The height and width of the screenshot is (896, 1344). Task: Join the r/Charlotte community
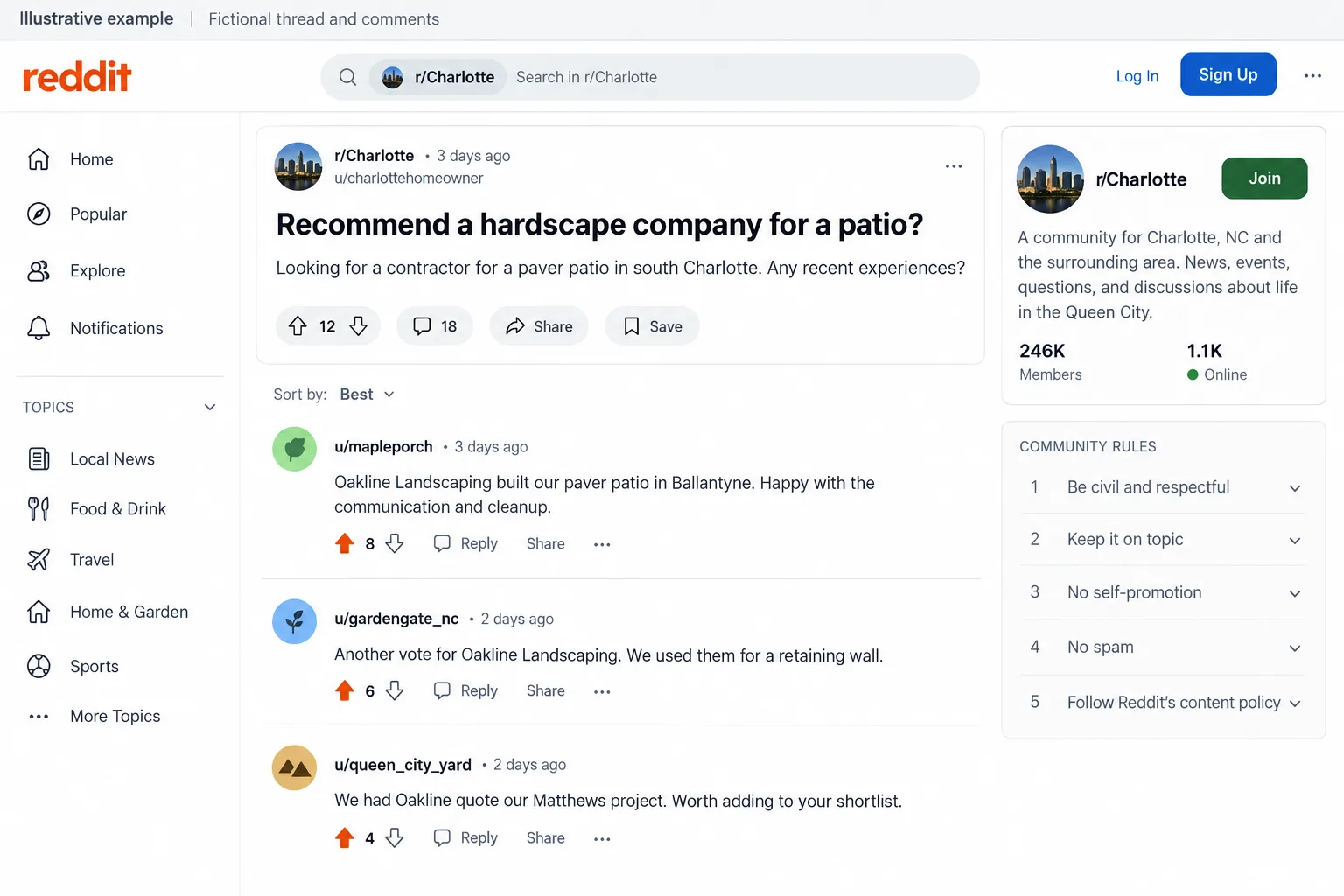(1264, 178)
